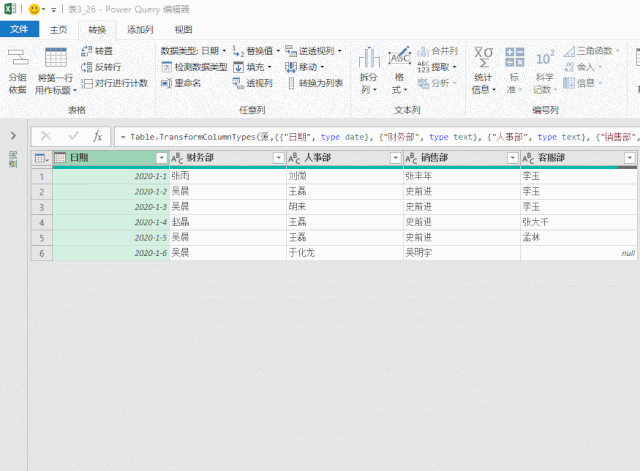
Task: Open the 客服部 column filter dropdown
Action: click(x=630, y=158)
